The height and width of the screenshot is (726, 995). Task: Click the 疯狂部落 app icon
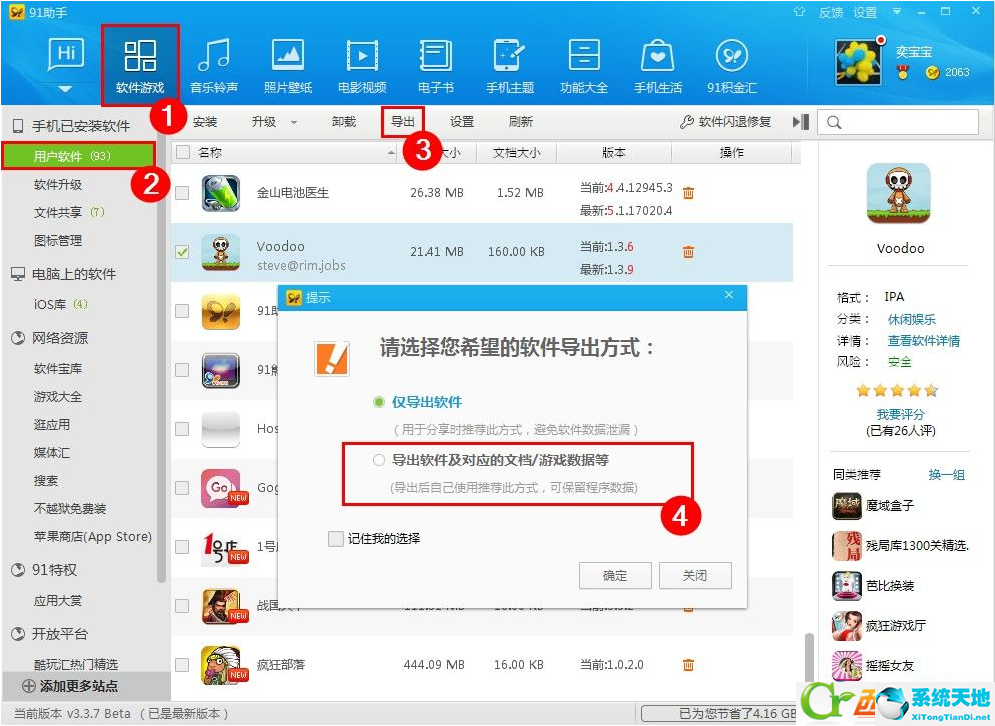(220, 664)
